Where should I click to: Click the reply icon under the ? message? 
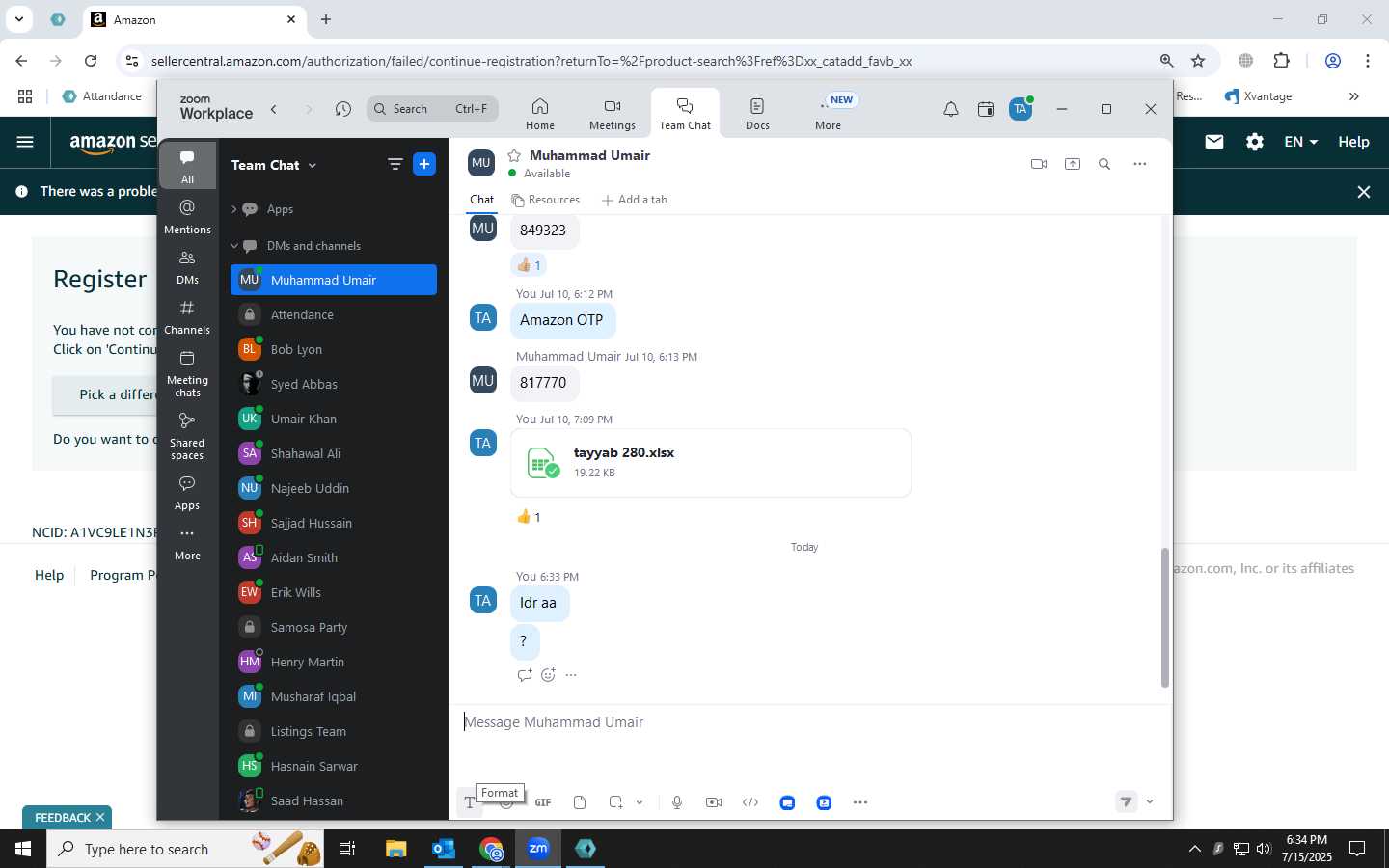click(524, 675)
